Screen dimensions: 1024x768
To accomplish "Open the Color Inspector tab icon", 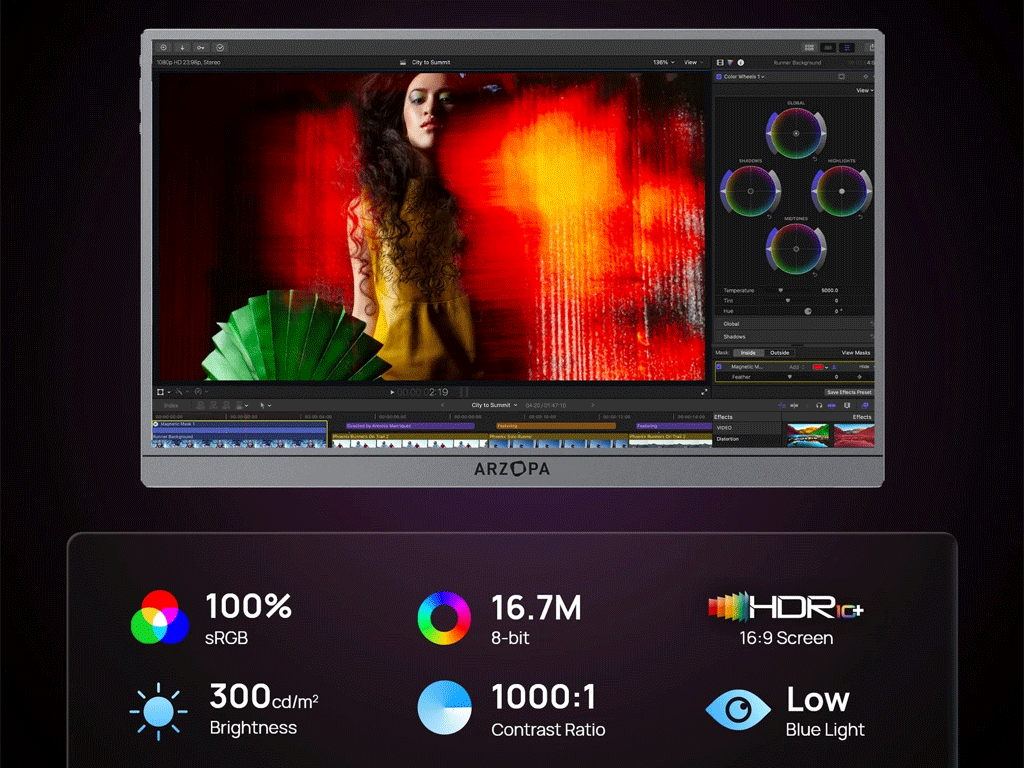I will (730, 63).
